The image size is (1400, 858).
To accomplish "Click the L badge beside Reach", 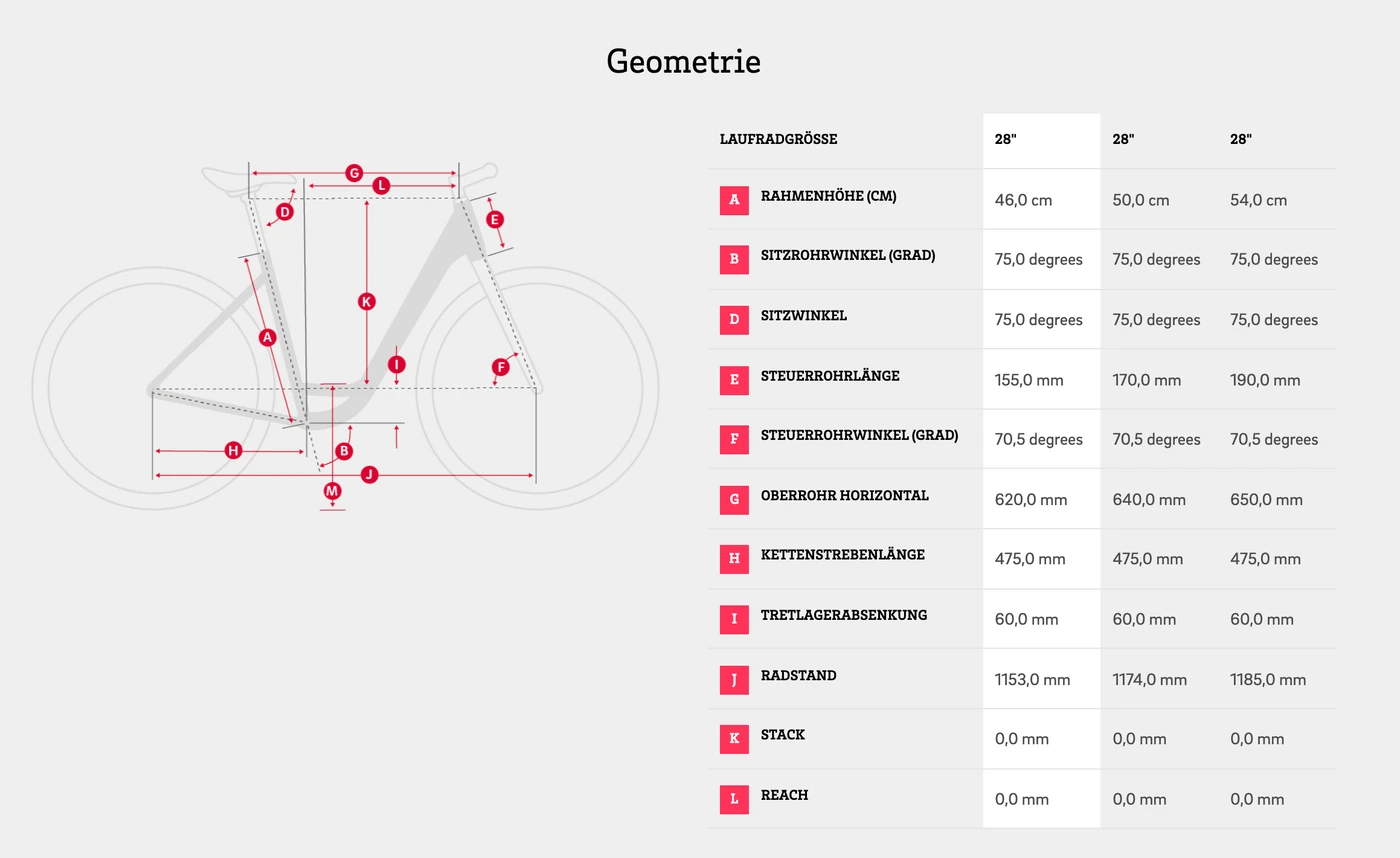I will tap(734, 799).
